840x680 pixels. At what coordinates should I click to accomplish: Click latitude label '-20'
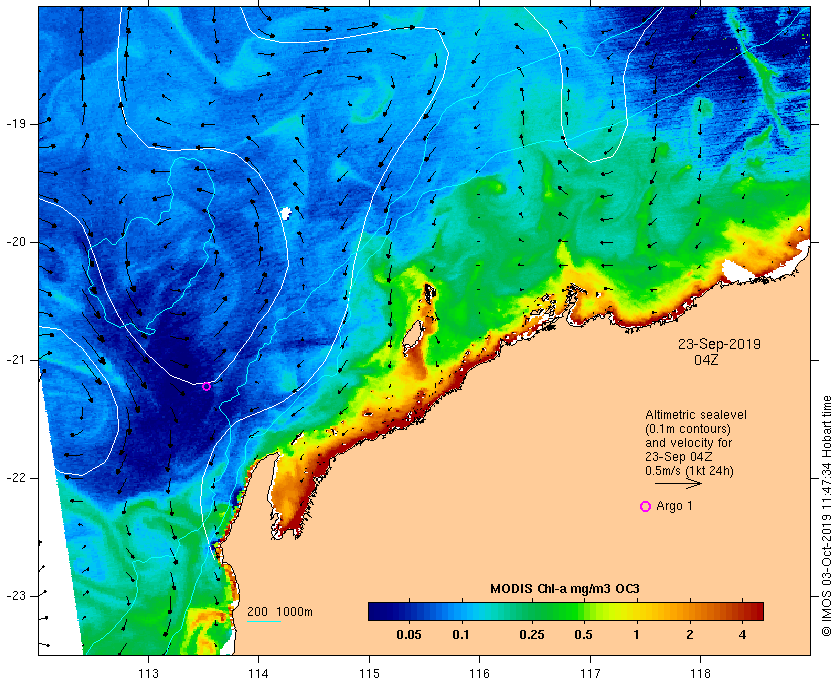pyautogui.click(x=16, y=242)
